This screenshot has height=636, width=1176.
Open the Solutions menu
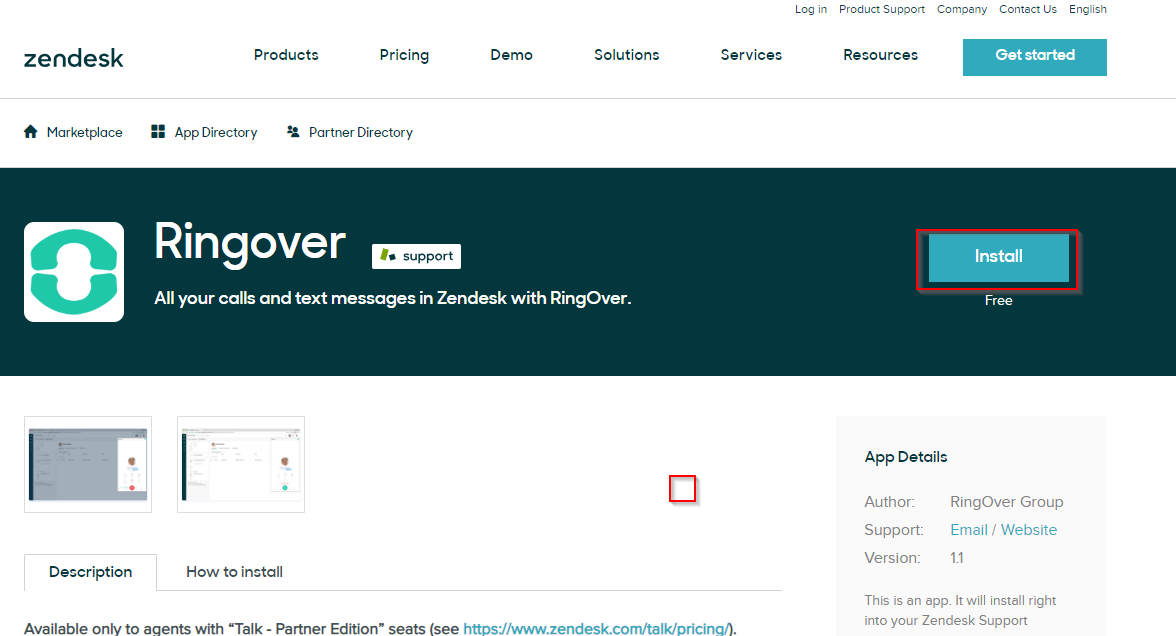click(627, 55)
